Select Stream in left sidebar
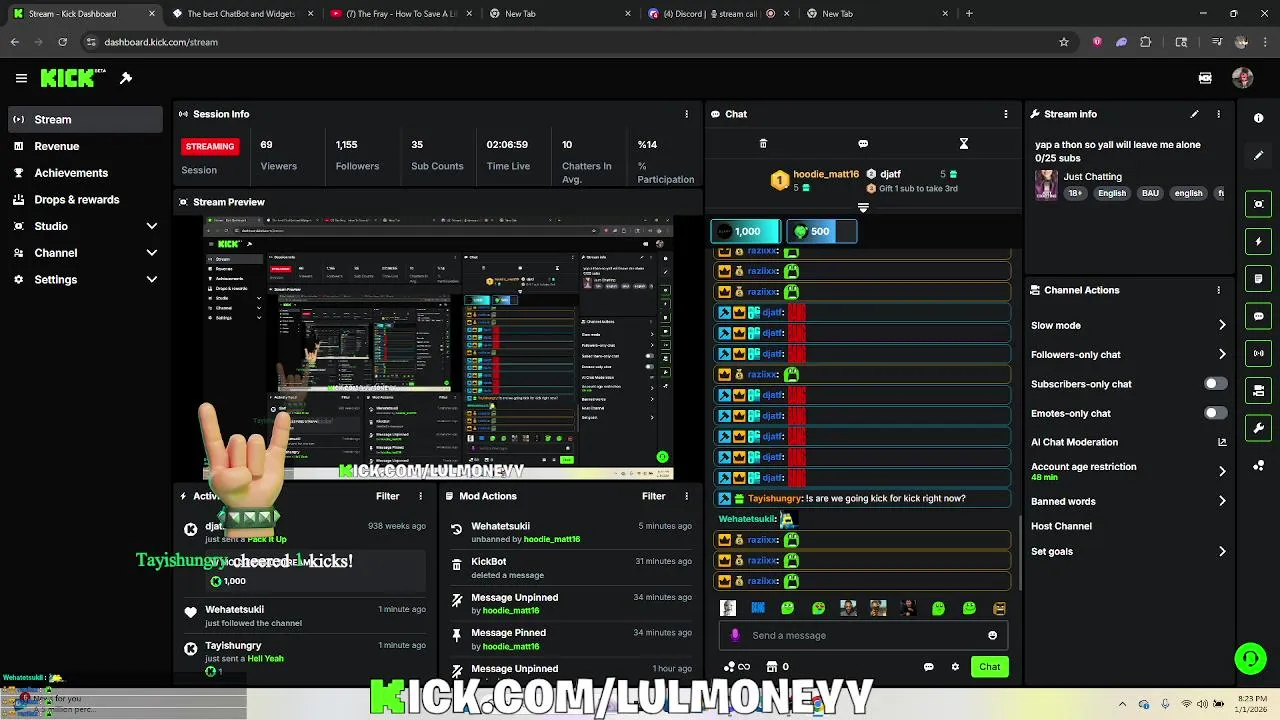Image resolution: width=1280 pixels, height=720 pixels. point(84,119)
